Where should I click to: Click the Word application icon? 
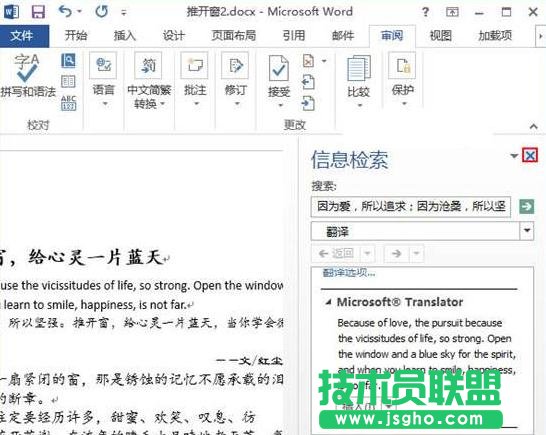(x=11, y=12)
